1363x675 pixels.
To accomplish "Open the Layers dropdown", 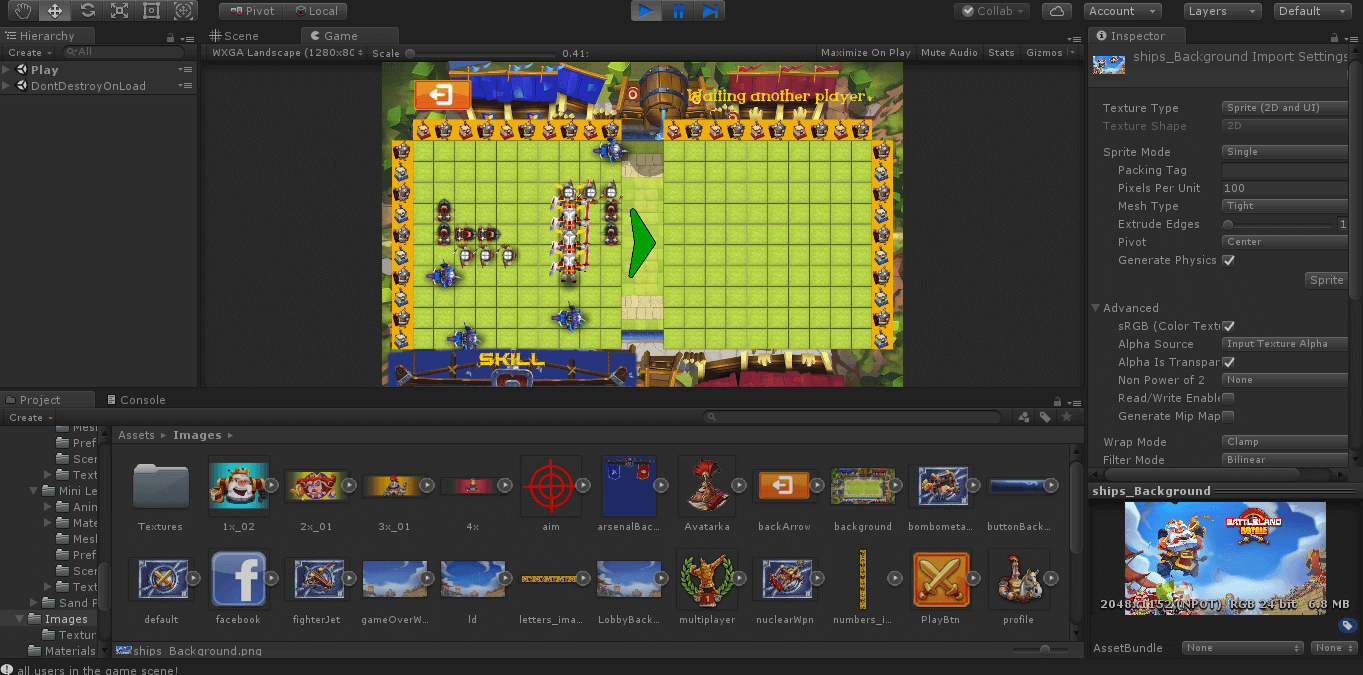I will (x=1223, y=11).
